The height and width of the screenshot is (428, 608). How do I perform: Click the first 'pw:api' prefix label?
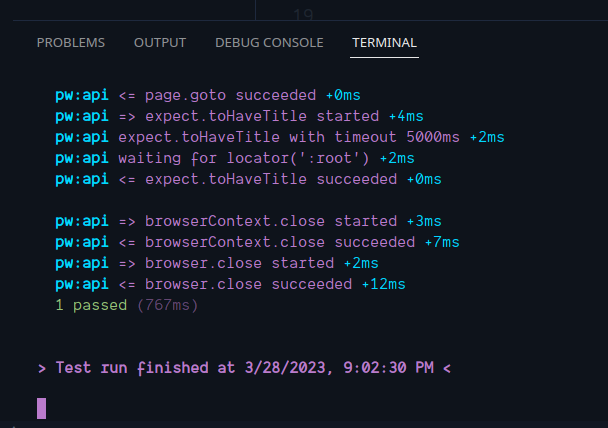point(82,95)
